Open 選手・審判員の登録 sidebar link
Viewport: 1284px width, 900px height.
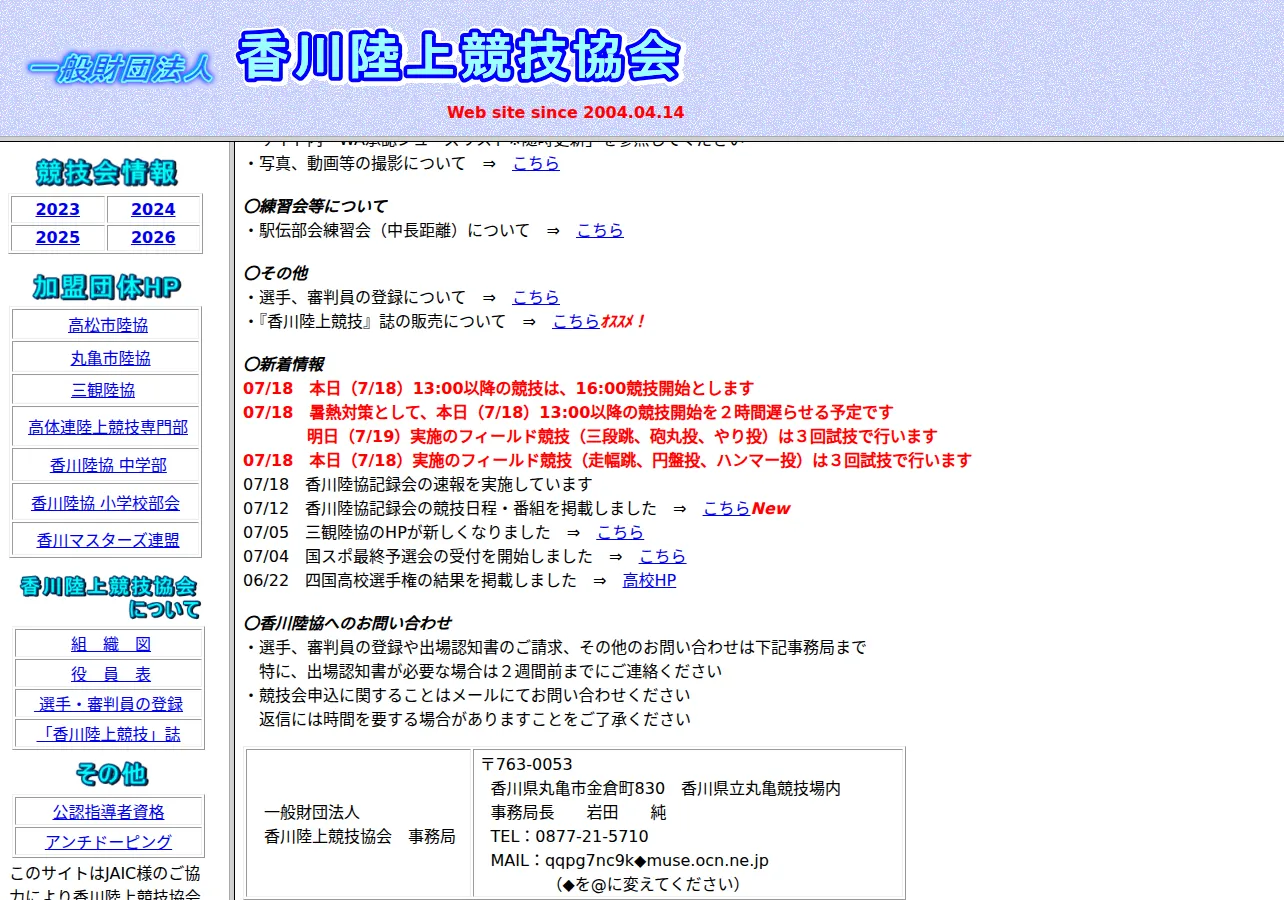111,704
